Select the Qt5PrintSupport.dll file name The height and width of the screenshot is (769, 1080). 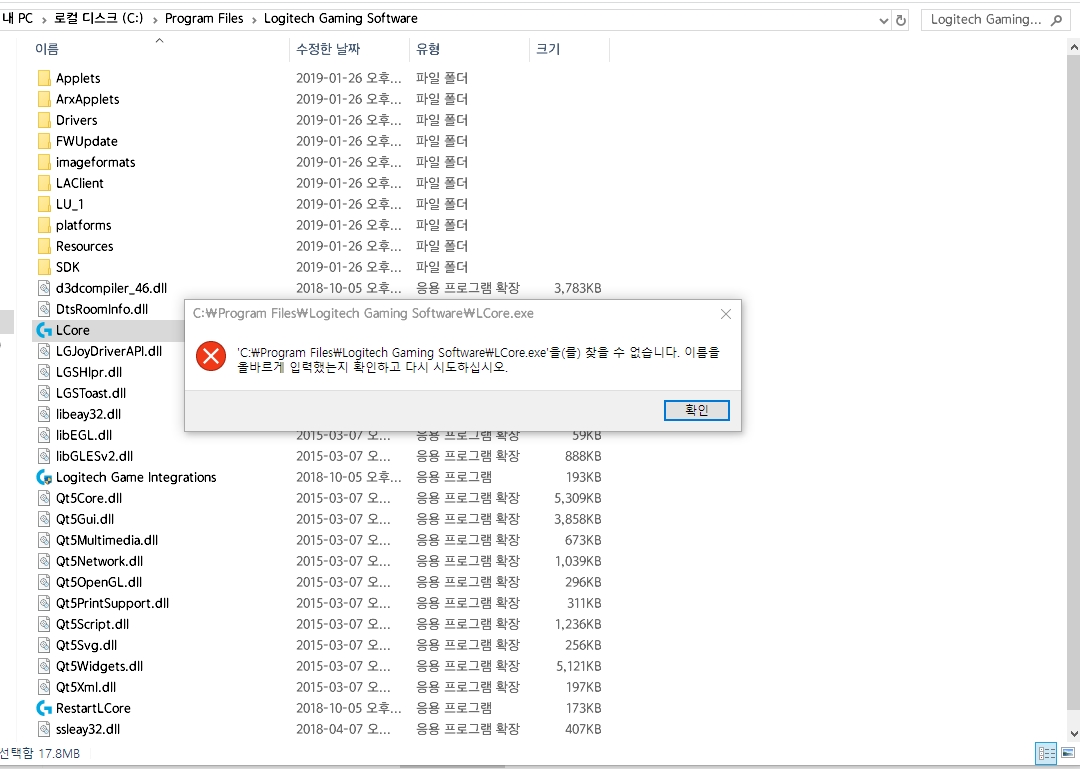click(112, 604)
